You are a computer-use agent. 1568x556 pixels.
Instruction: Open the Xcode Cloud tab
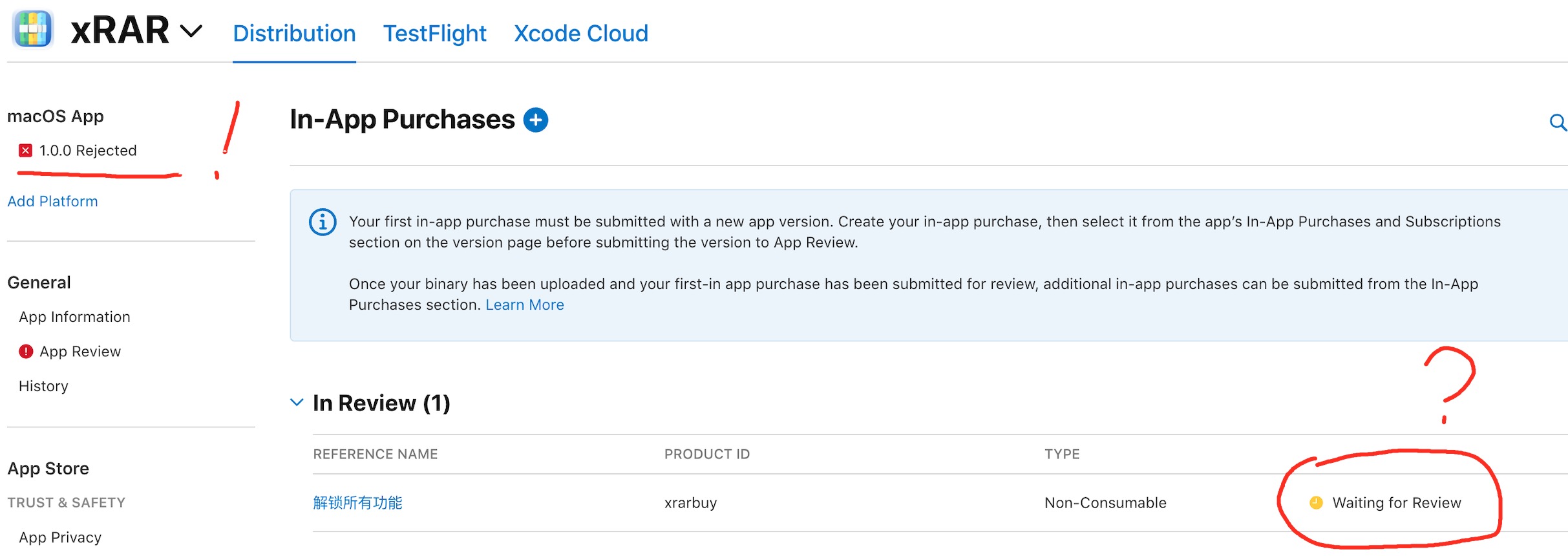tap(580, 34)
